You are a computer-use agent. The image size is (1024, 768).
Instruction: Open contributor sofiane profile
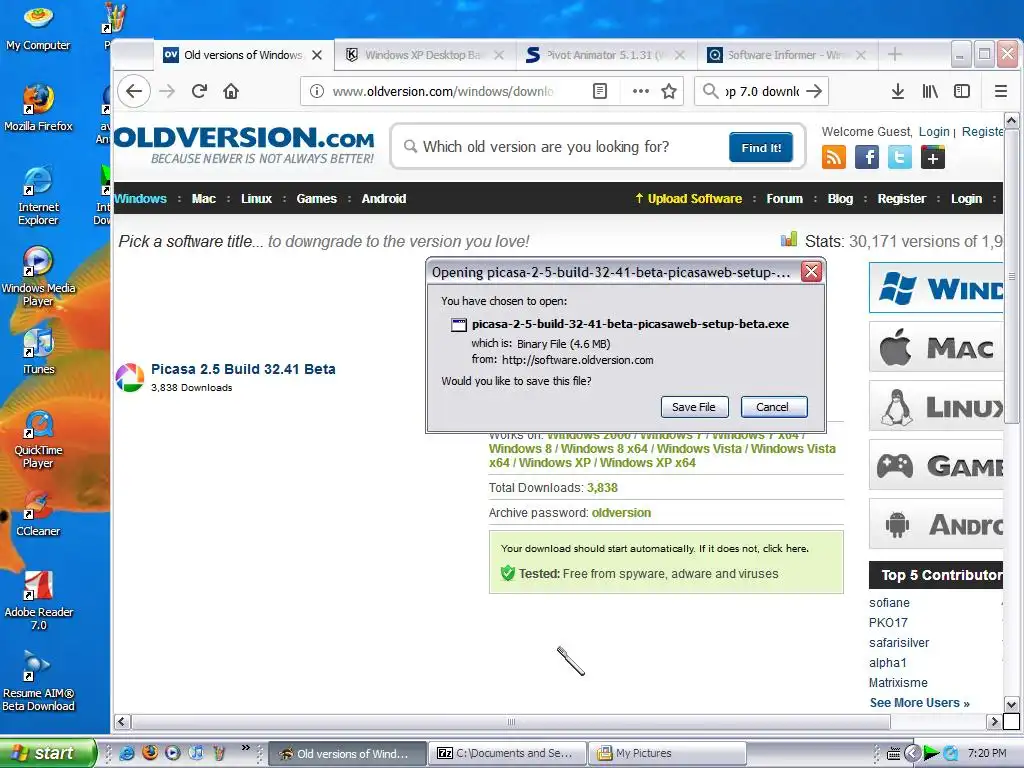click(889, 603)
